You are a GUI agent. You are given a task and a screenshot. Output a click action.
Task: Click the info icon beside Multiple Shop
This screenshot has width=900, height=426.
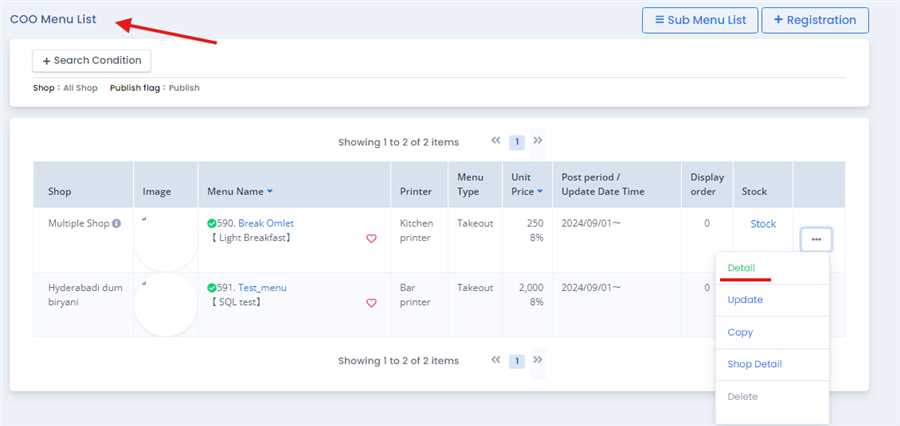pos(116,224)
